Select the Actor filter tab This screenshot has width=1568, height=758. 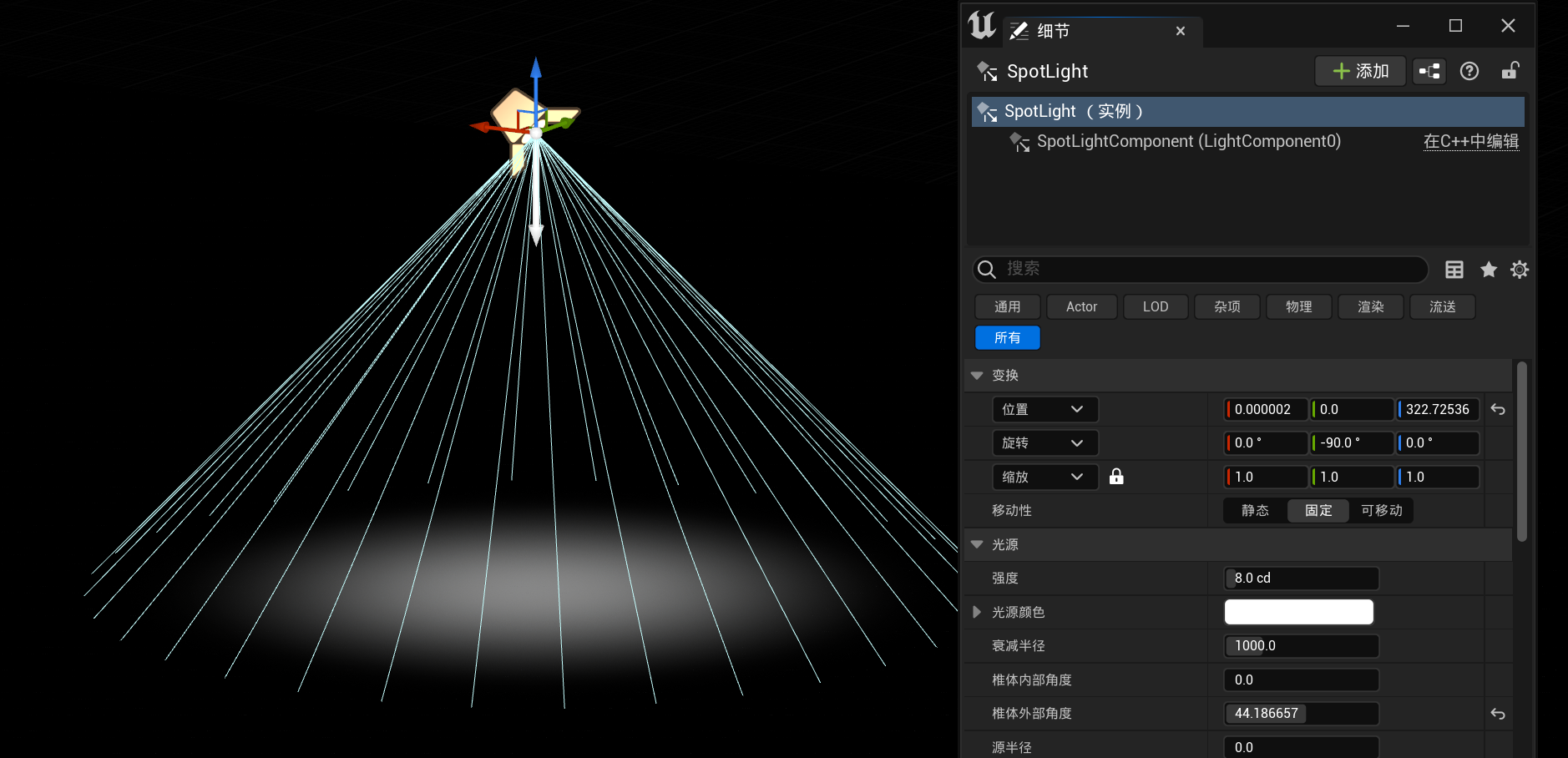point(1081,307)
